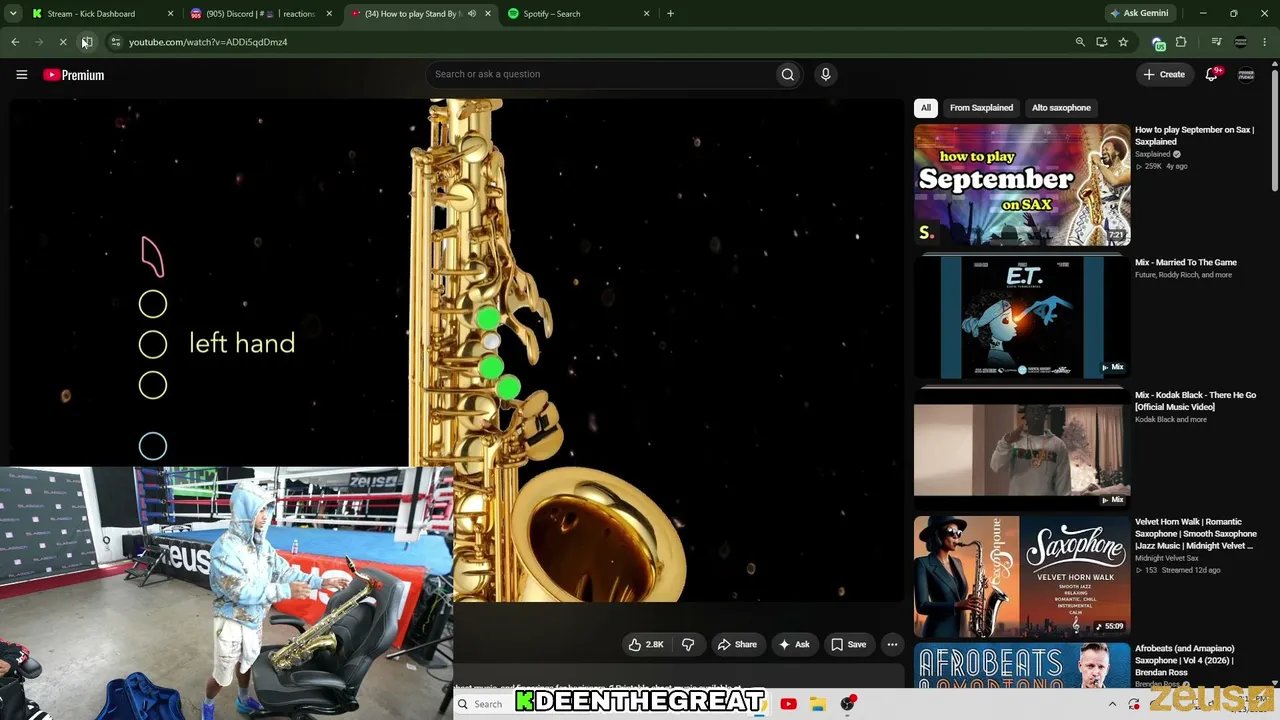Switch to the Kick Dashboard tab

tap(103, 14)
